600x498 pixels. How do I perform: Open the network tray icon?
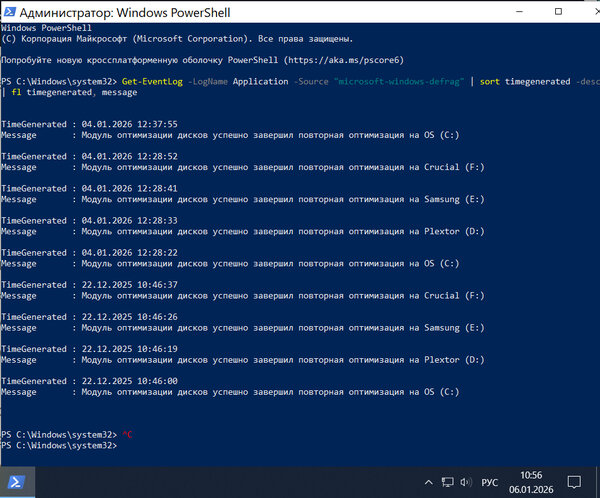(447, 482)
